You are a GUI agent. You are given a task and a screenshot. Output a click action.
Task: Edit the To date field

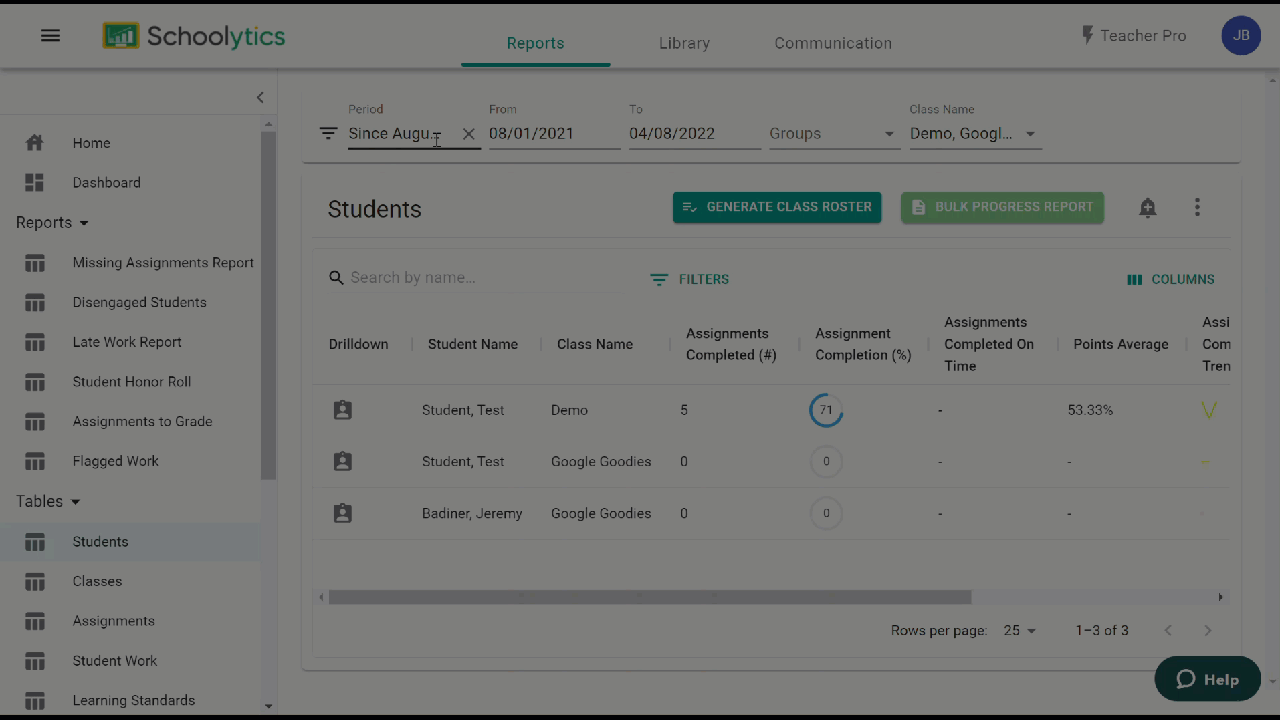pyautogui.click(x=694, y=134)
